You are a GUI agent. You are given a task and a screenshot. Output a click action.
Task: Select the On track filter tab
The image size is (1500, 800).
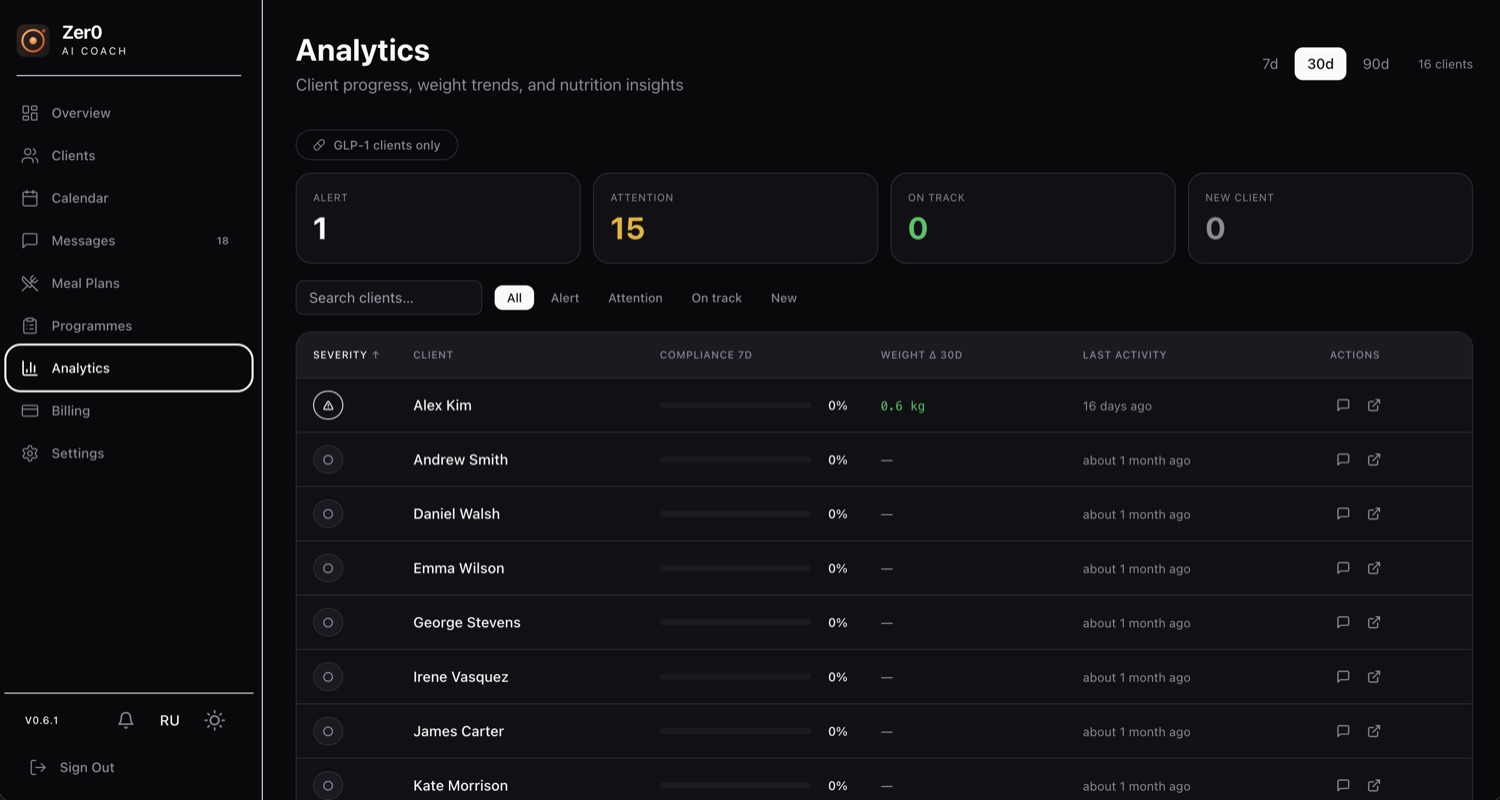click(716, 298)
